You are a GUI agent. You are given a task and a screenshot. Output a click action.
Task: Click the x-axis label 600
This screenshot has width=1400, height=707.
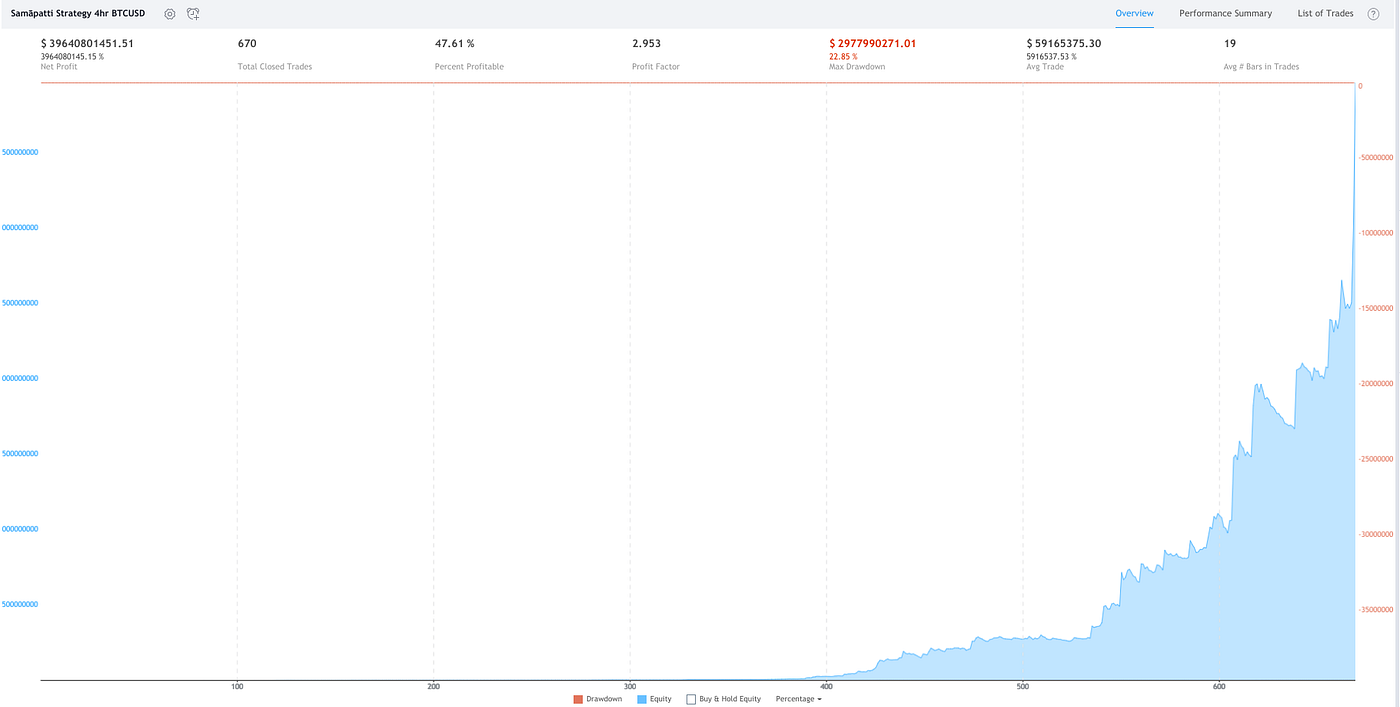pos(1219,688)
